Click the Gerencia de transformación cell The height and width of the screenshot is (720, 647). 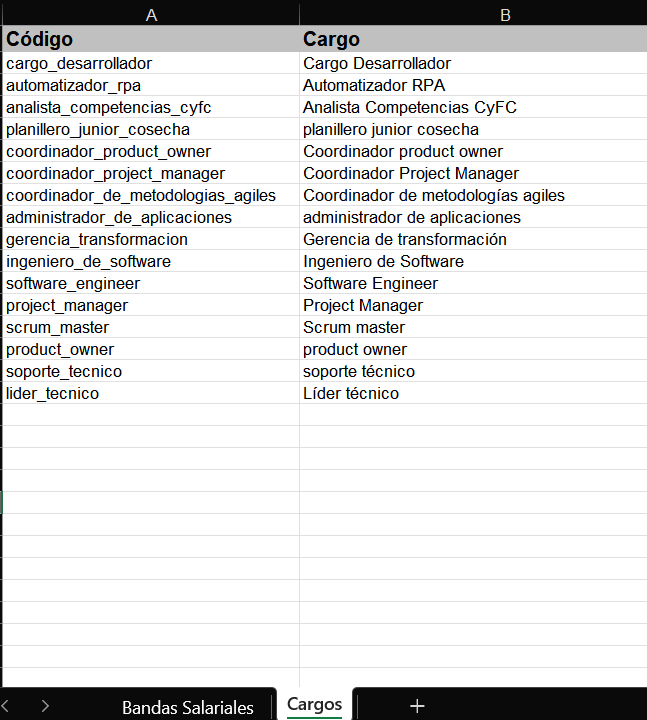click(x=474, y=239)
